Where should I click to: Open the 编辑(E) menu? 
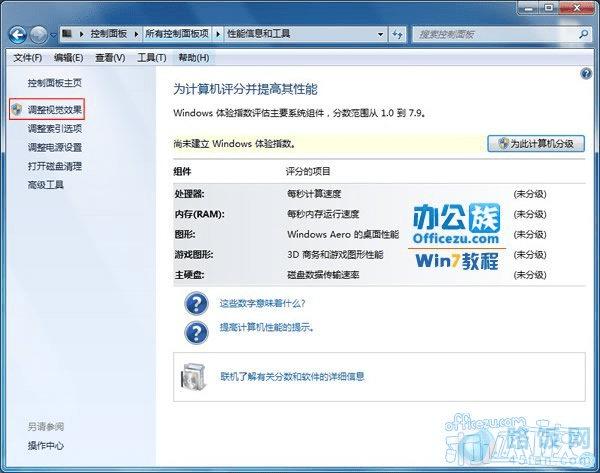tap(69, 58)
